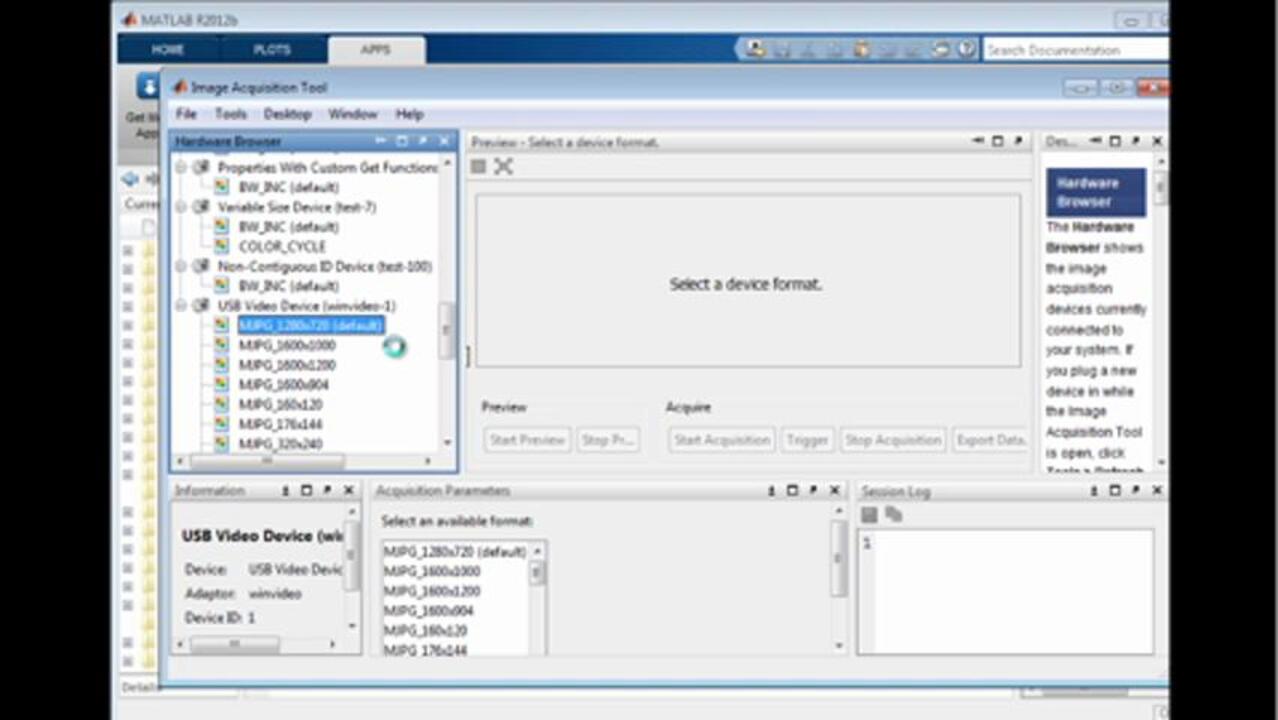The width and height of the screenshot is (1278, 720).
Task: Collapse the Non-Contiguous ID Device node
Action: (x=181, y=266)
